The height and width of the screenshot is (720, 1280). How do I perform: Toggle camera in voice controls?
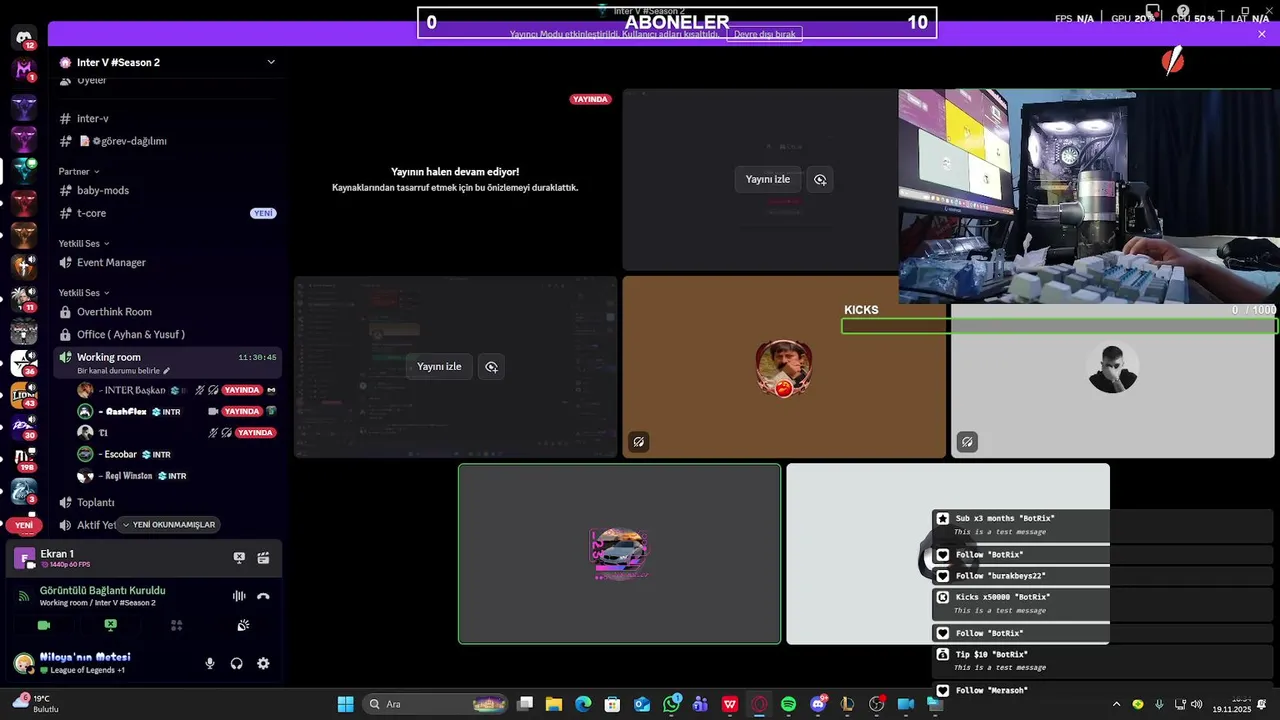coord(44,625)
